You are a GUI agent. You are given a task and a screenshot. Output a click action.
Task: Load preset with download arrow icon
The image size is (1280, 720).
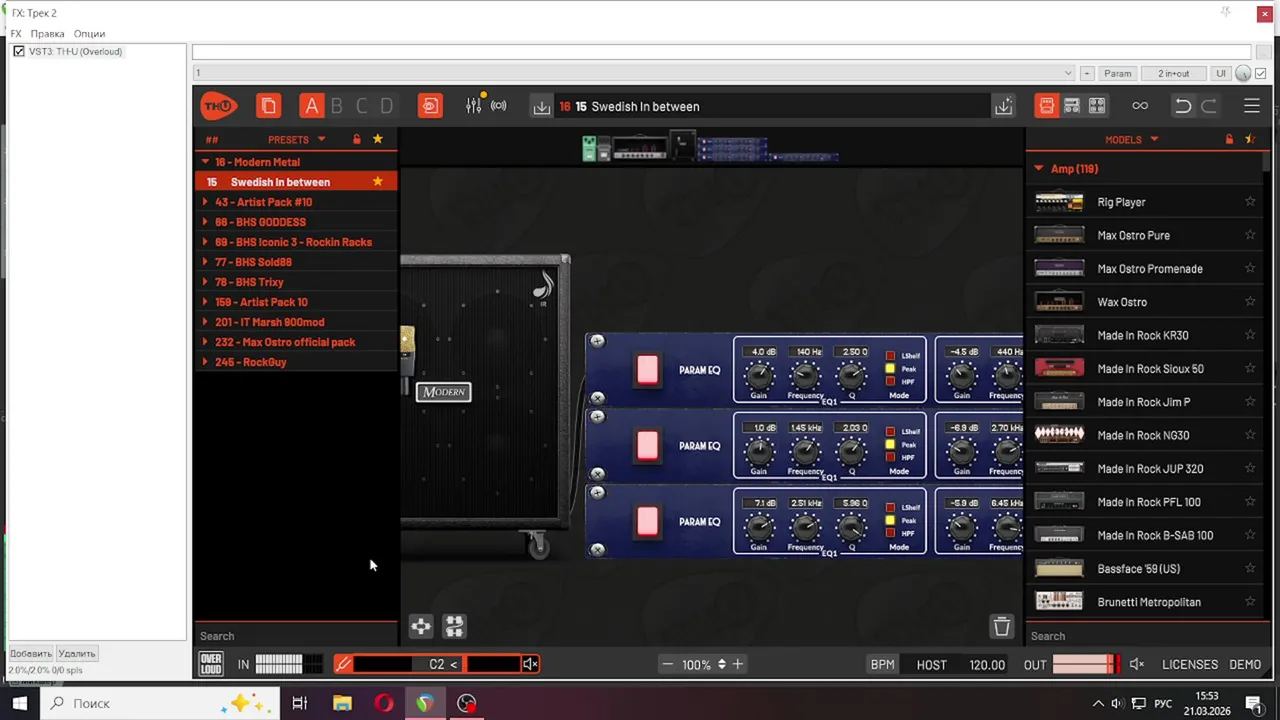point(541,106)
